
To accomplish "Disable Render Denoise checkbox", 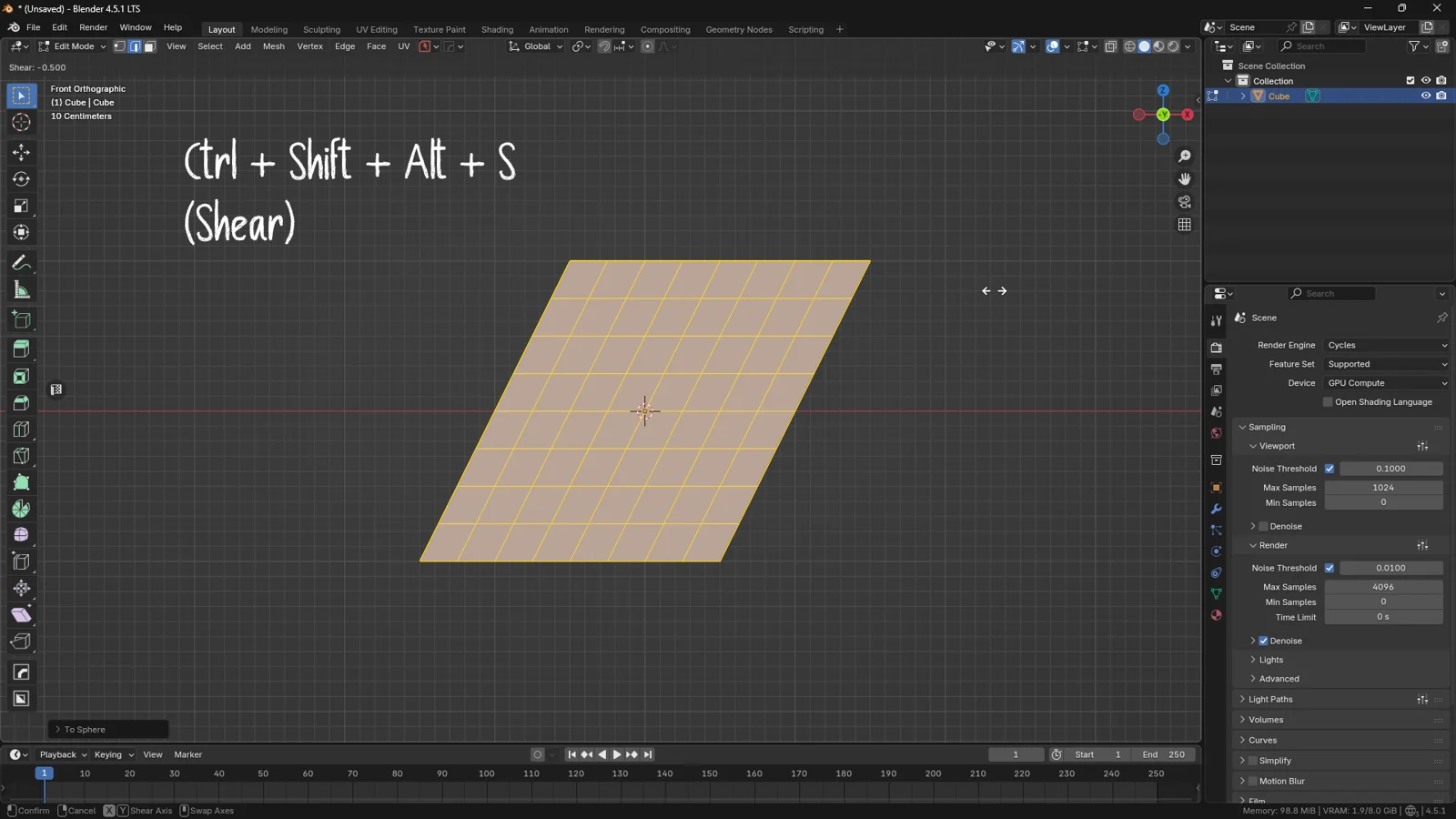I will coord(1263,641).
